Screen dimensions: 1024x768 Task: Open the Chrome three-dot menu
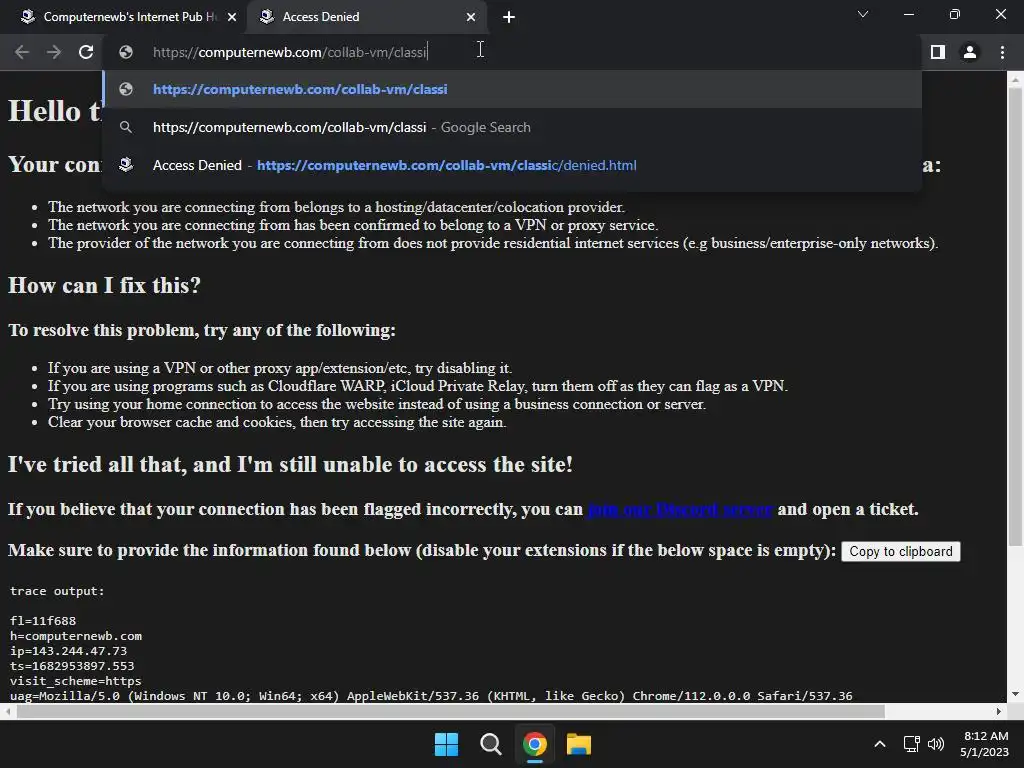pos(1002,52)
